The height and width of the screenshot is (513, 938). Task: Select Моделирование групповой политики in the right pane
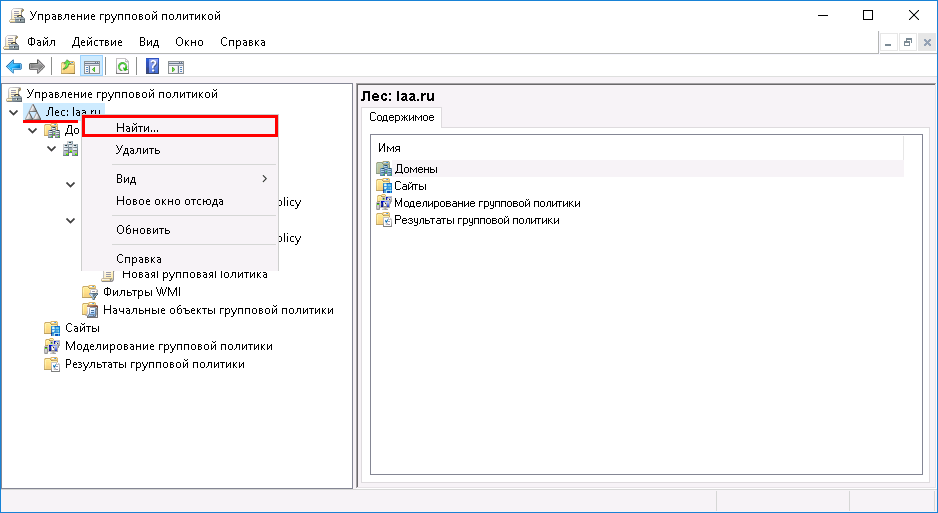[x=486, y=203]
